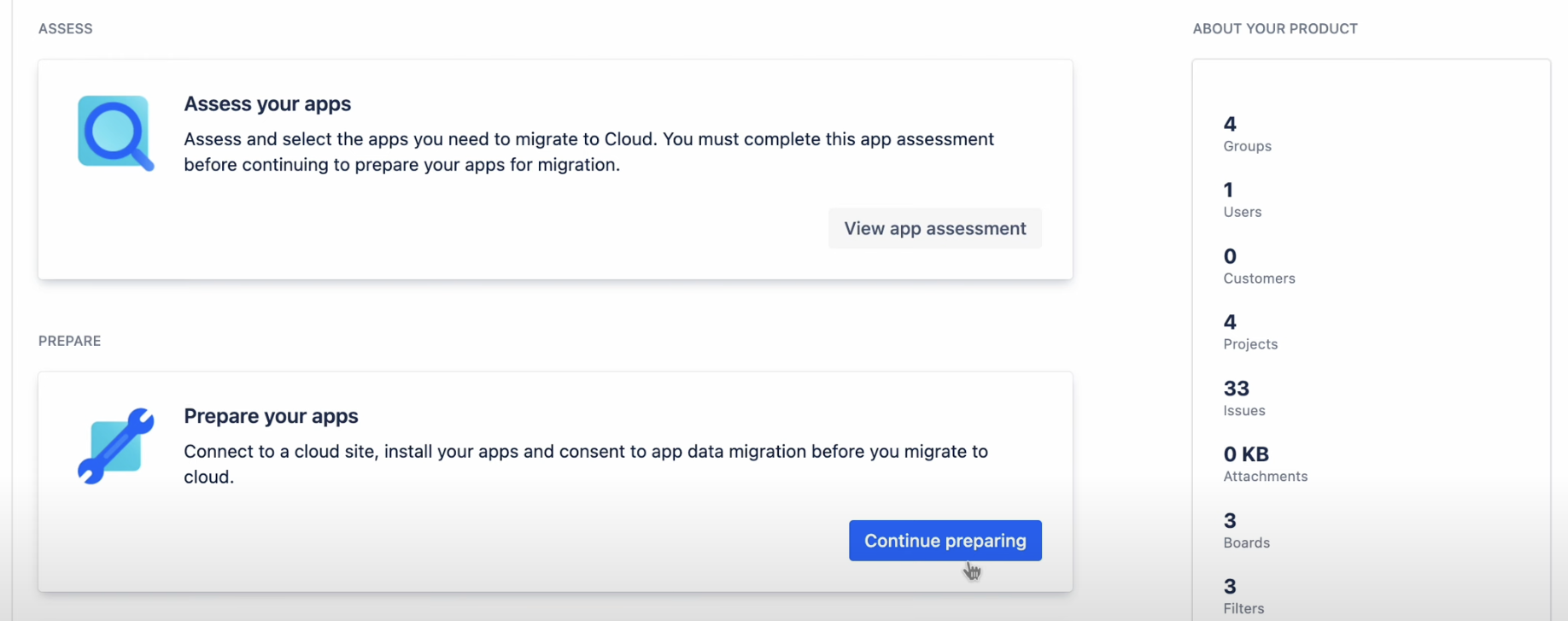Click the PREPARE section label
1568x621 pixels.
[69, 341]
